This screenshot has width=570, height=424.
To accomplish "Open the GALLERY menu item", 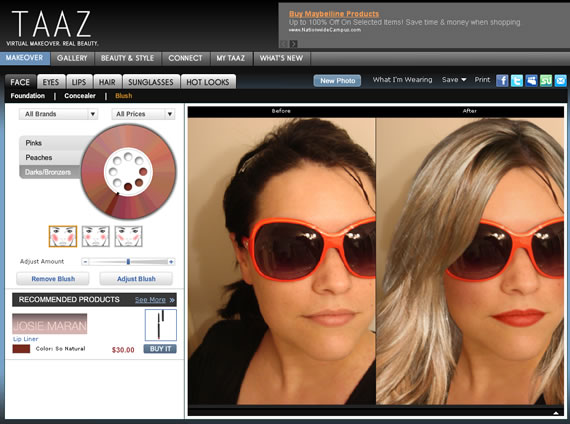I will point(72,58).
